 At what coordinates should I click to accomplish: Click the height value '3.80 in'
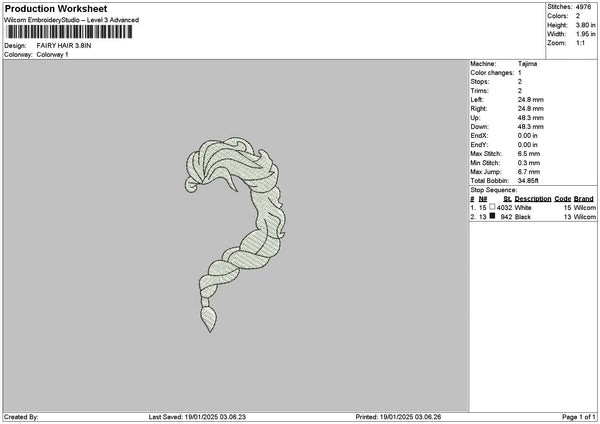pos(585,25)
